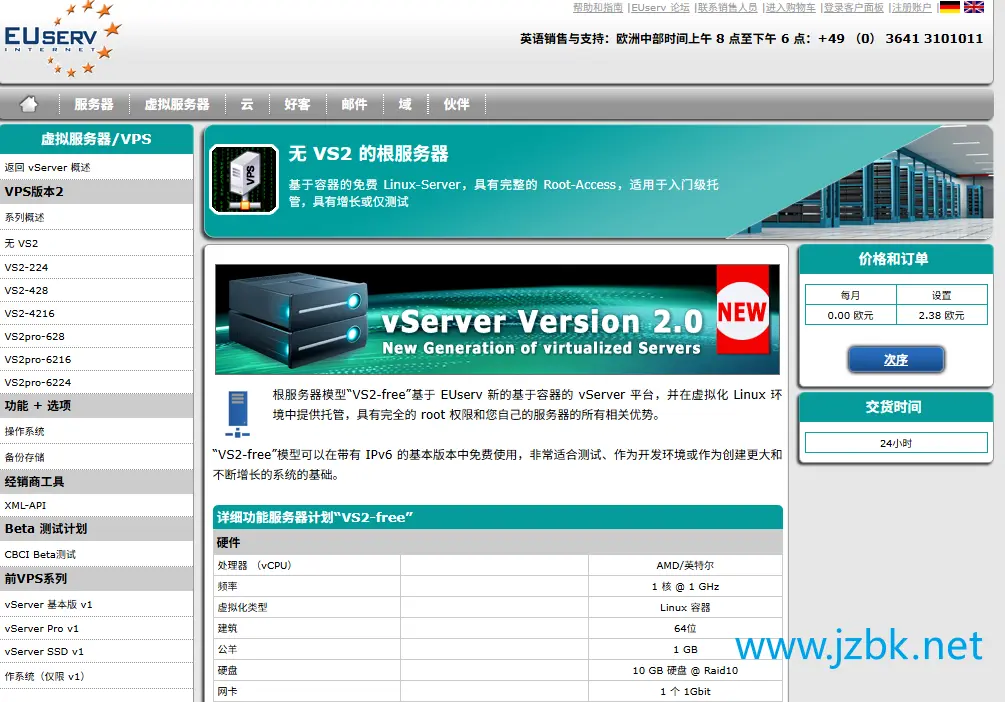Viewport: 1005px width, 702px height.
Task: Click the 经销商工具 section heading
Action: coord(96,481)
